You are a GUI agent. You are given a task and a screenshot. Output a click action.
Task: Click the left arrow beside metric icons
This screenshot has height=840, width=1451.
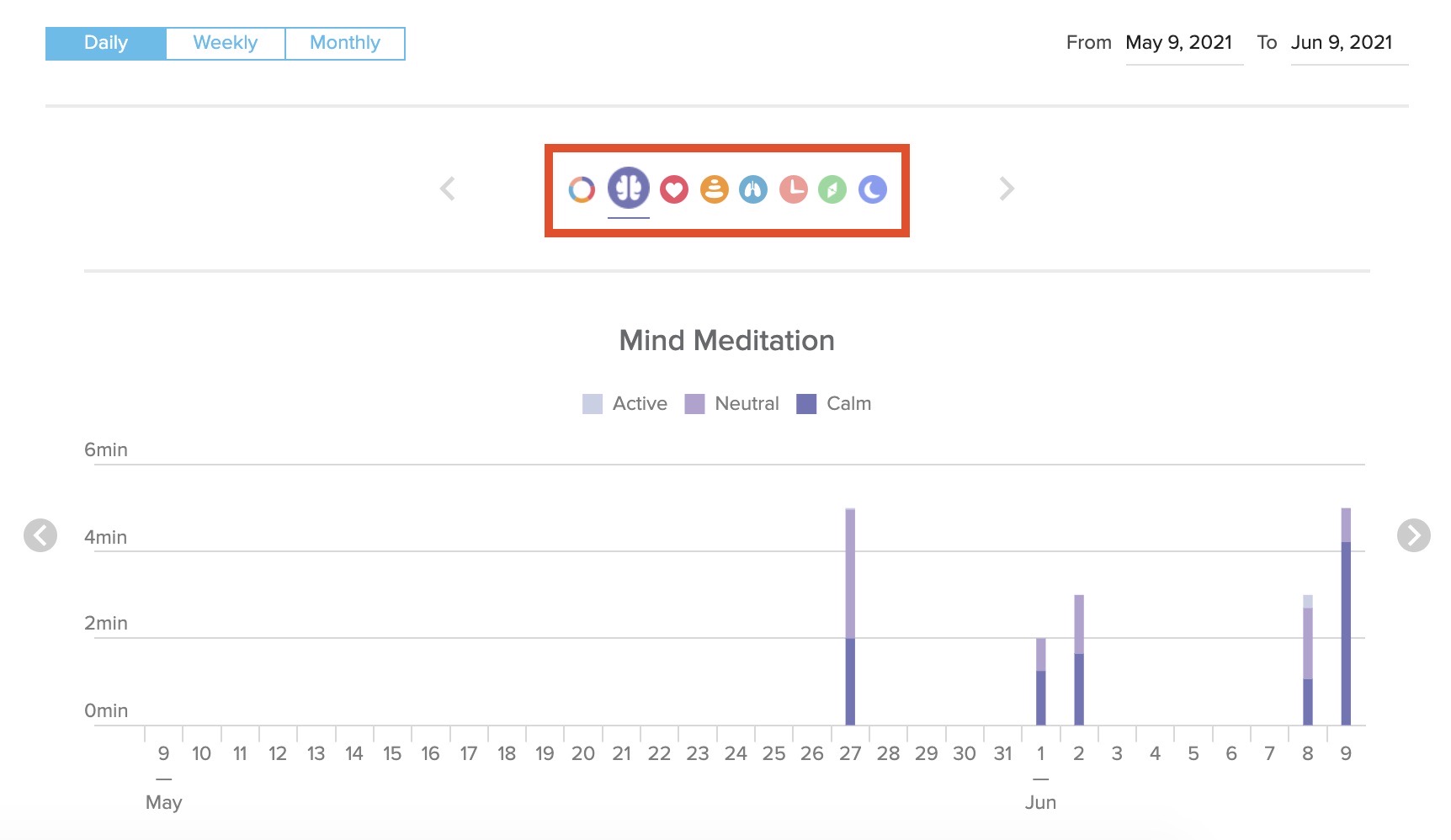[x=447, y=189]
